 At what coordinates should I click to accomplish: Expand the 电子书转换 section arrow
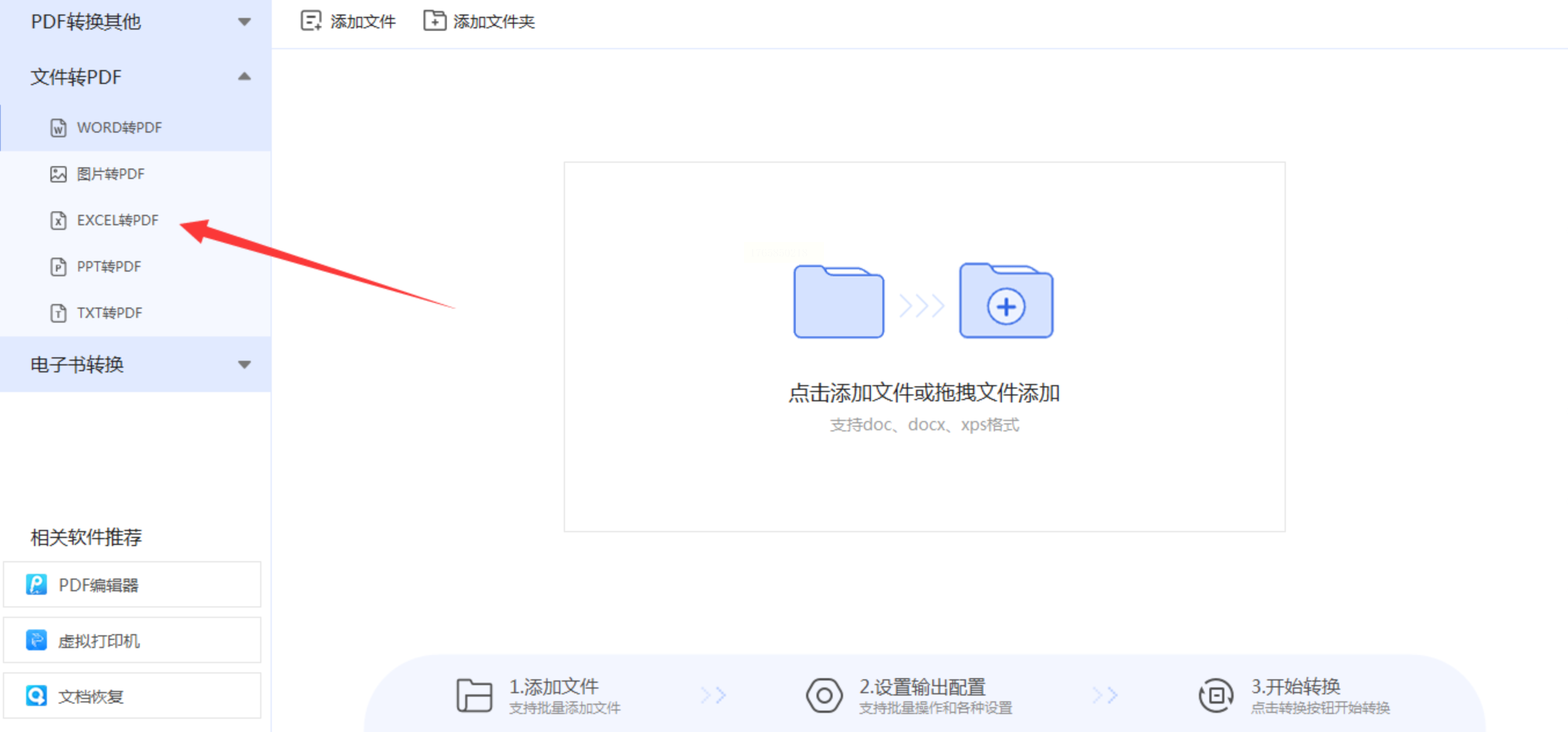coord(244,364)
